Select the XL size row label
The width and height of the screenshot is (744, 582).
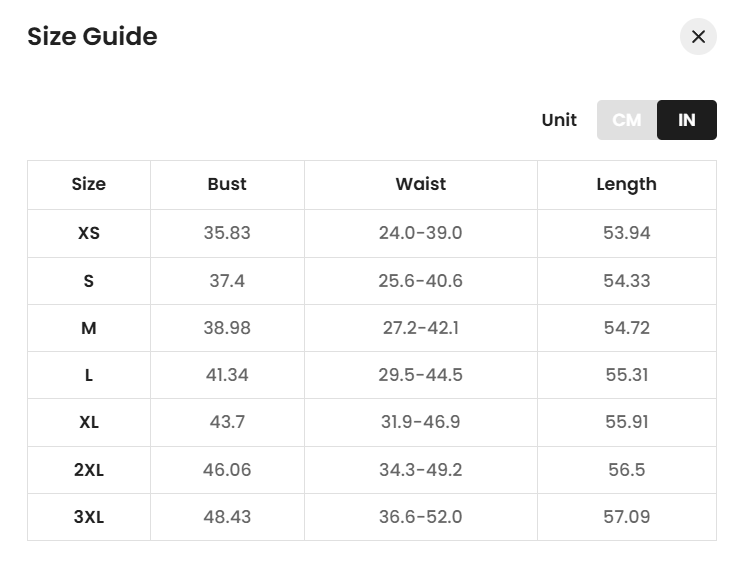(89, 422)
